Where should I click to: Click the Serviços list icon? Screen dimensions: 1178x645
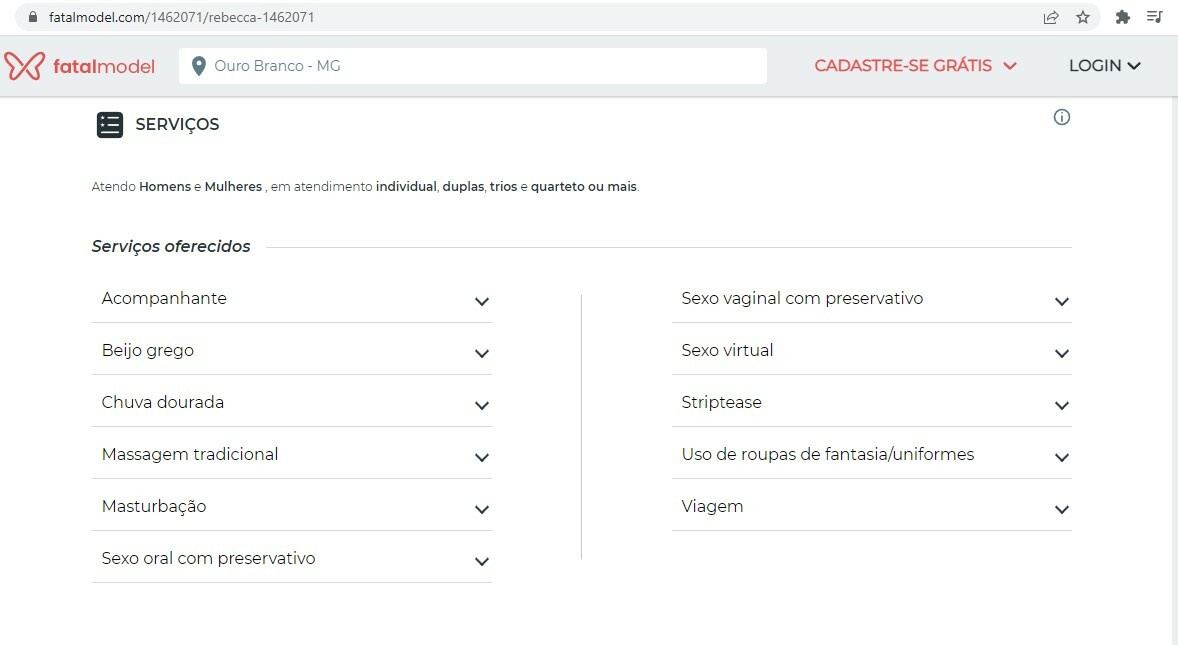110,125
